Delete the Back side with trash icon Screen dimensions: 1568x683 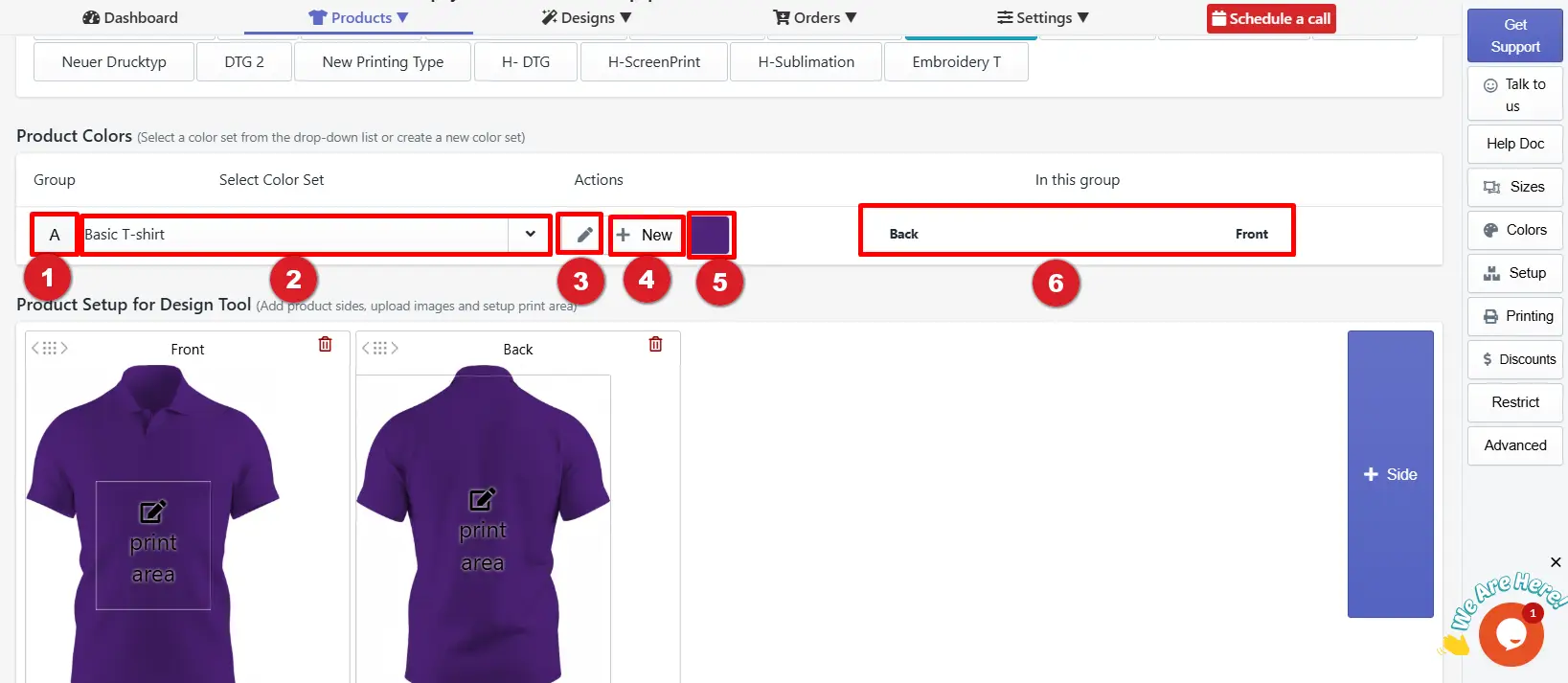656,344
